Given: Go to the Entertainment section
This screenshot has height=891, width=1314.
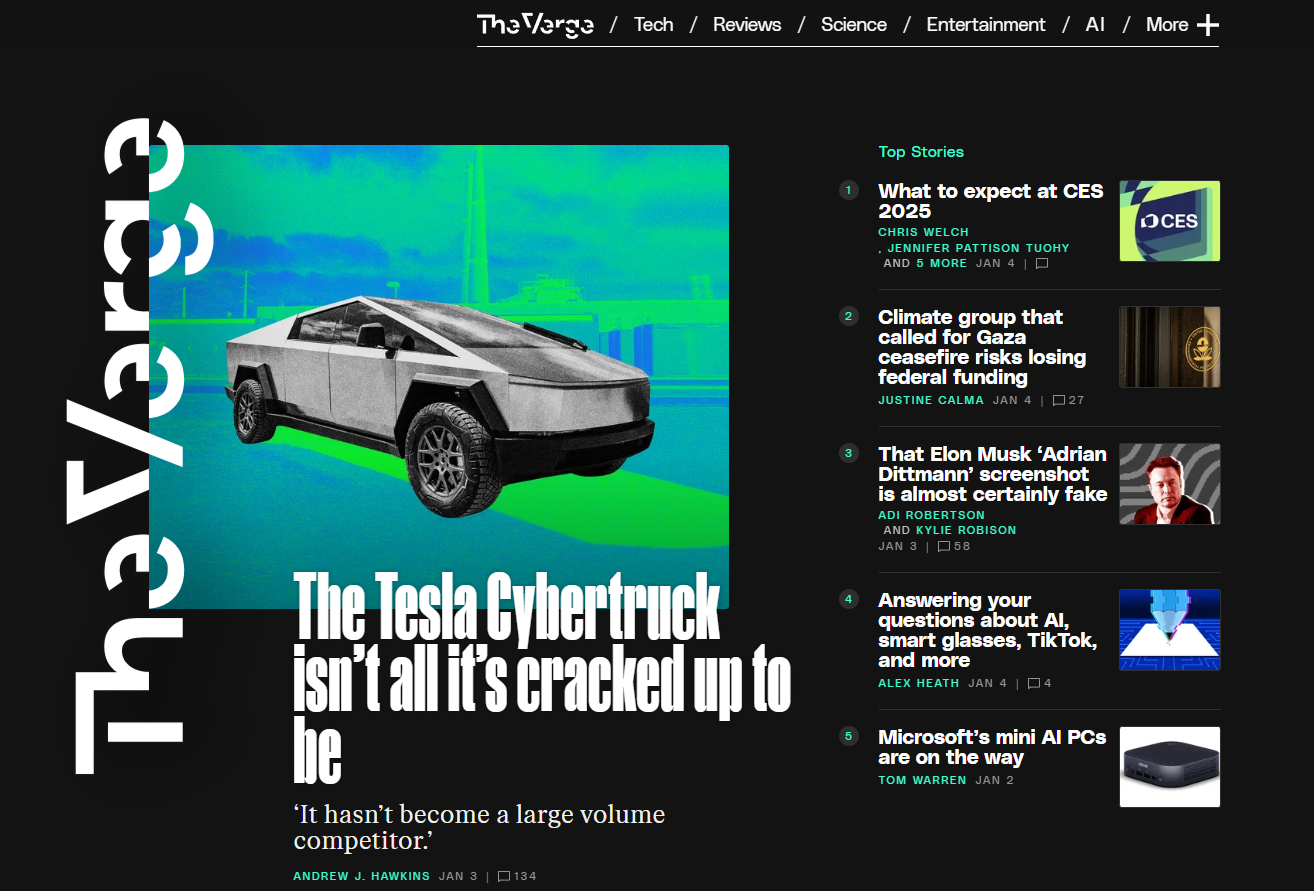Looking at the screenshot, I should pos(986,25).
